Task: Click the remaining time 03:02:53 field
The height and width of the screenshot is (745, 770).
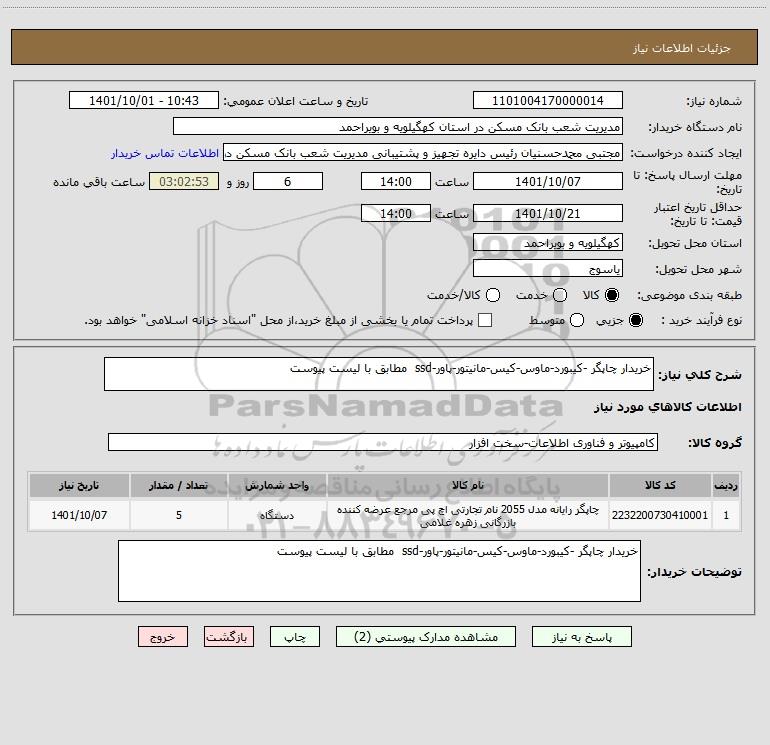Action: [184, 181]
